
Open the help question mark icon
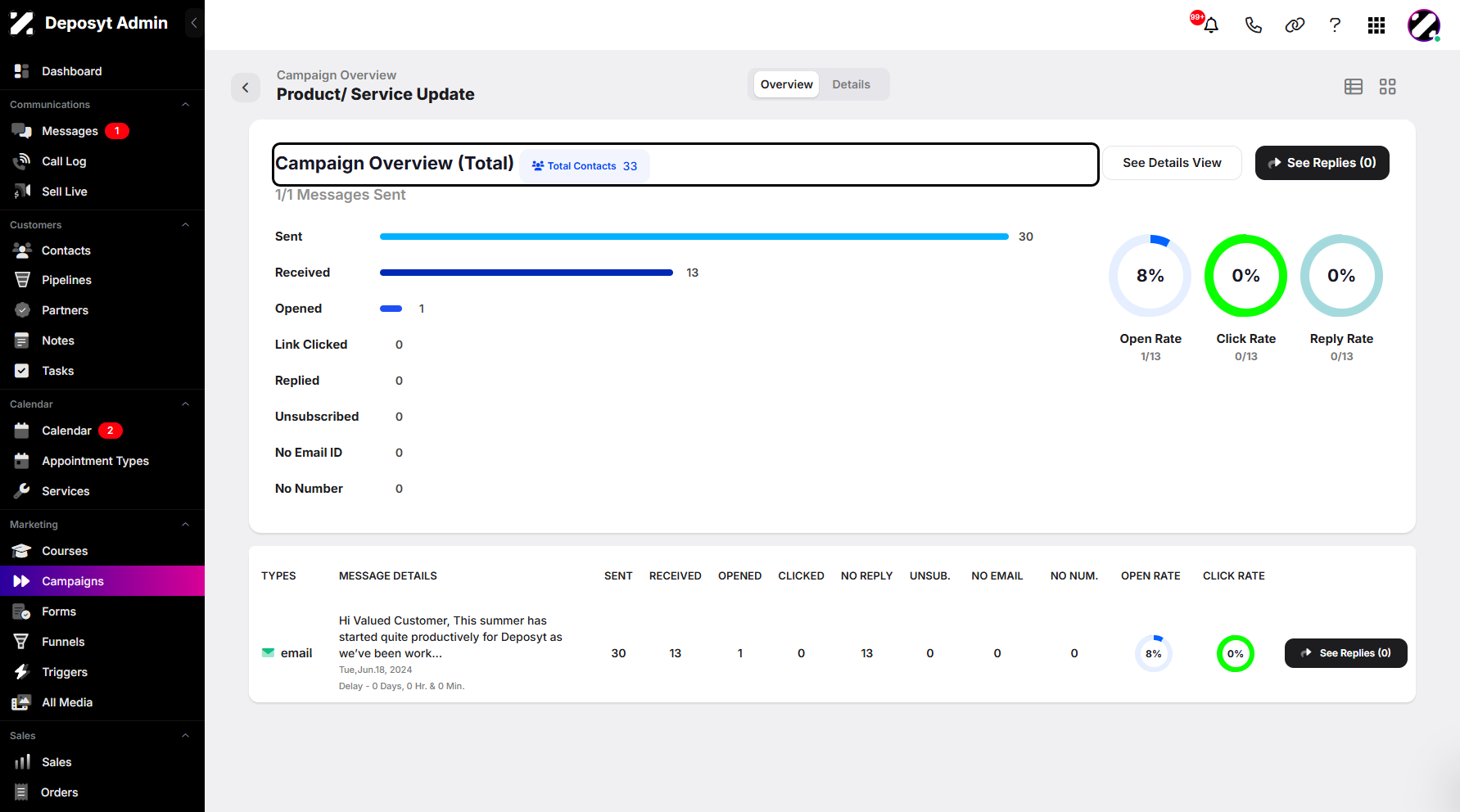tap(1335, 25)
